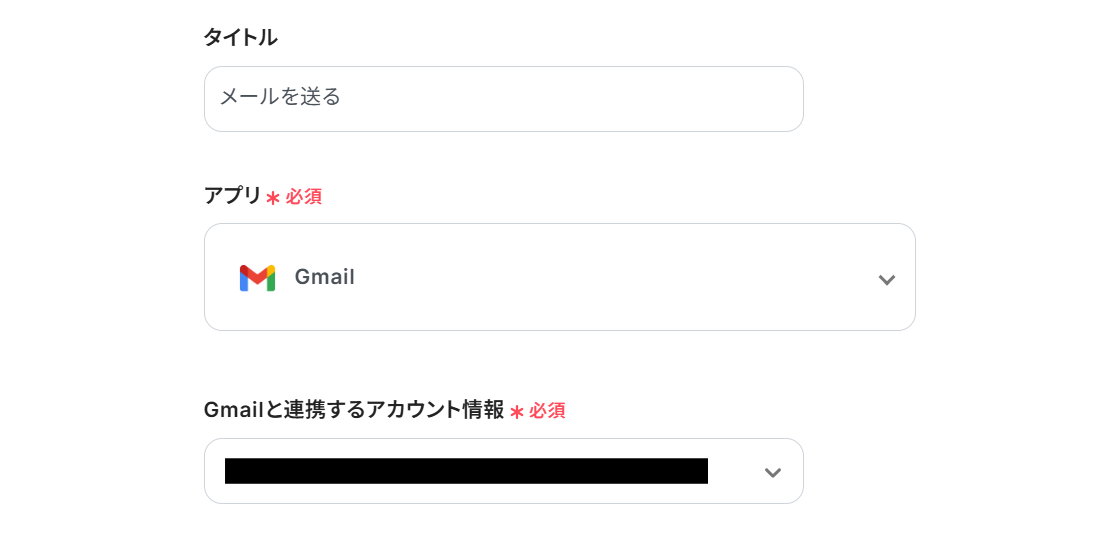Click the chevron in the アプリ dropdown
The image size is (1114, 550).
coord(886,279)
